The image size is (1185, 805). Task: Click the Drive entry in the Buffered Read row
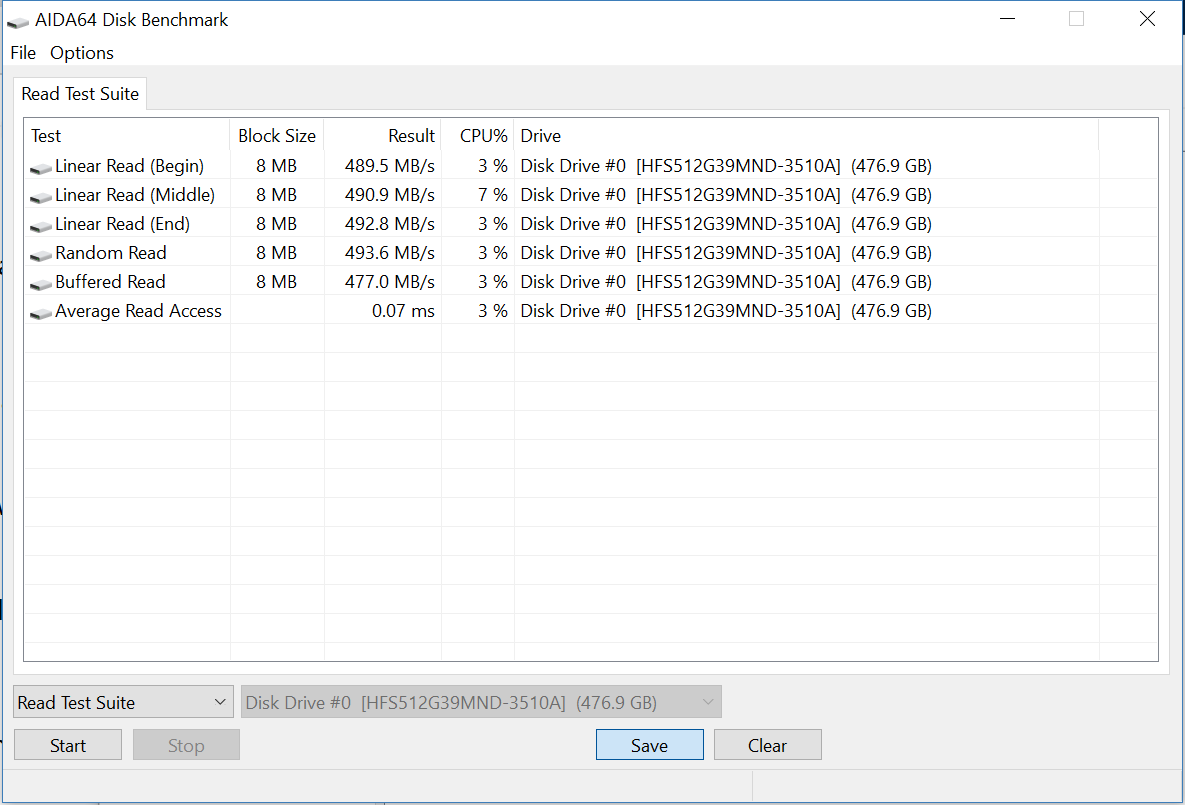point(726,282)
